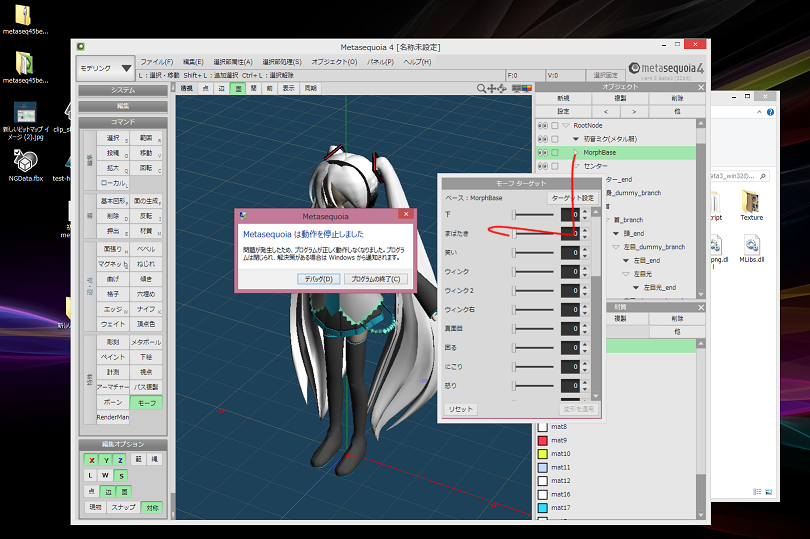Toggle visibility eyes of MorphBase
The width and height of the screenshot is (810, 539).
pyautogui.click(x=542, y=152)
